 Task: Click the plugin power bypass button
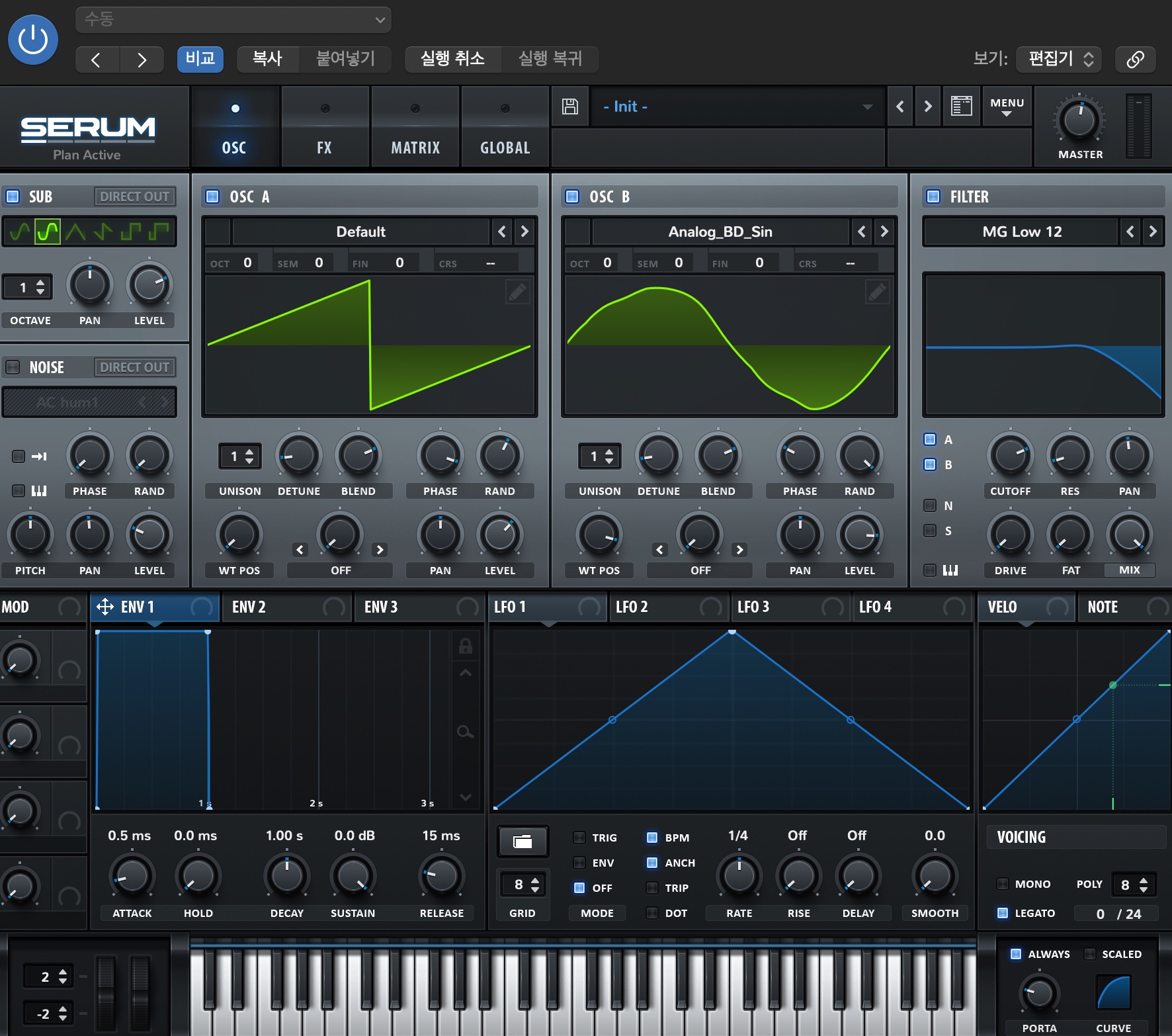point(33,40)
